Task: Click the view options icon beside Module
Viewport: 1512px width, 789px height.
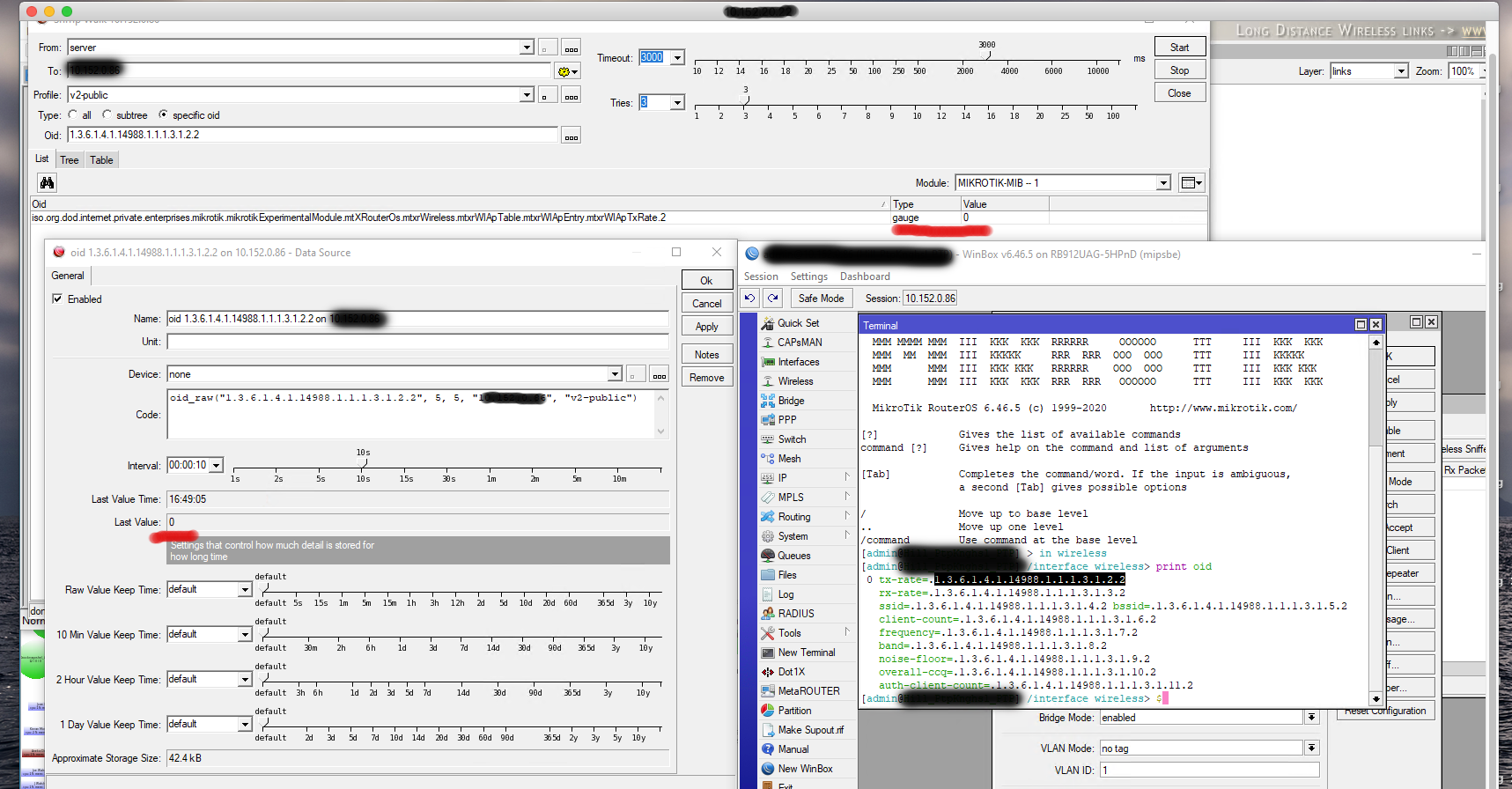Action: (x=1191, y=182)
